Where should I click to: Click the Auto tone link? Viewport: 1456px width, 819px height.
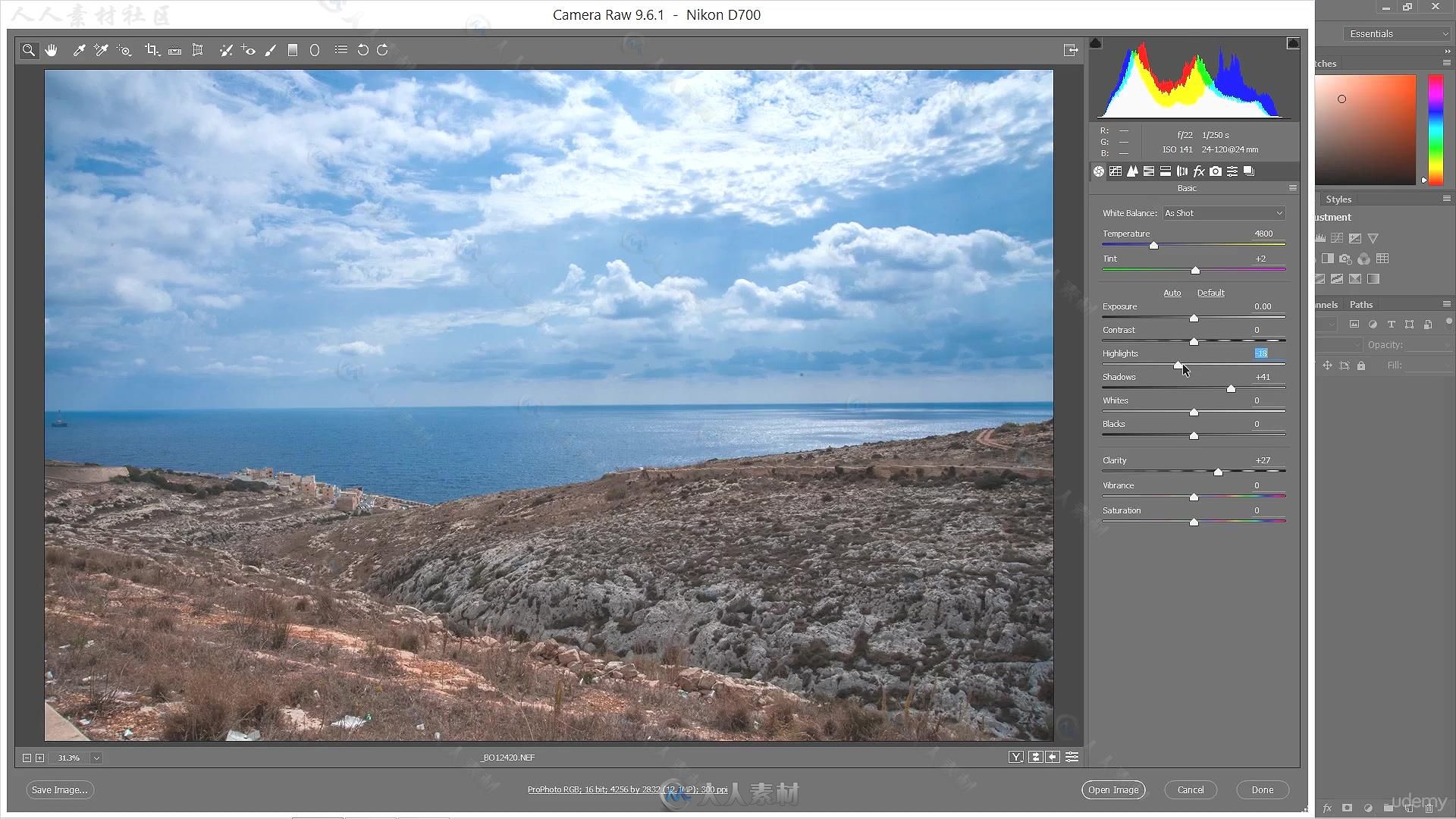pyautogui.click(x=1172, y=293)
